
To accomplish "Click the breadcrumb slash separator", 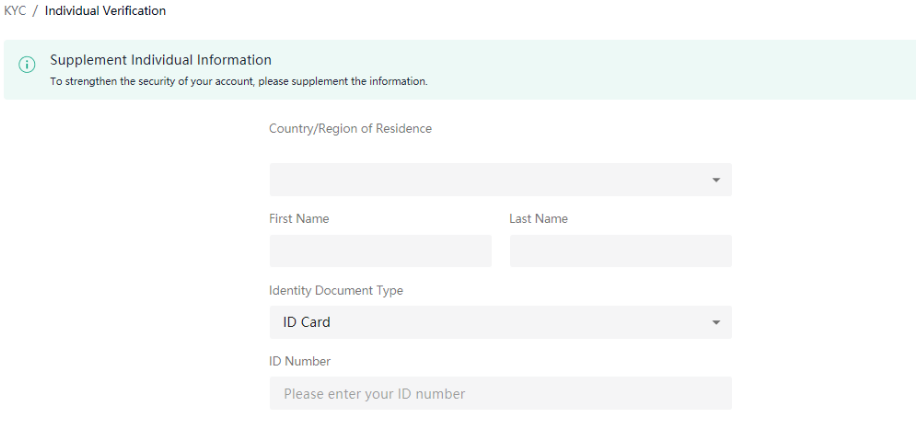I will point(35,11).
